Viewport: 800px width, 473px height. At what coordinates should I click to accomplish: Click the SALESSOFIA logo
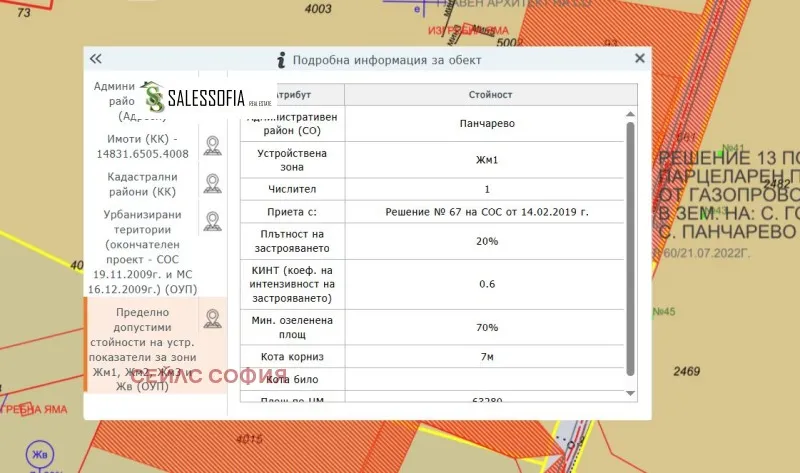pyautogui.click(x=207, y=97)
